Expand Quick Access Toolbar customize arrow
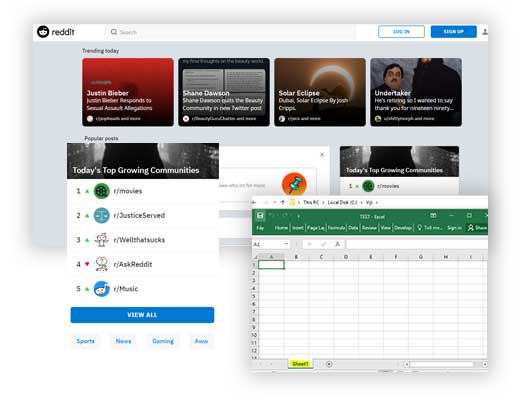Screen dimensions: 528x395 (x=298, y=216)
